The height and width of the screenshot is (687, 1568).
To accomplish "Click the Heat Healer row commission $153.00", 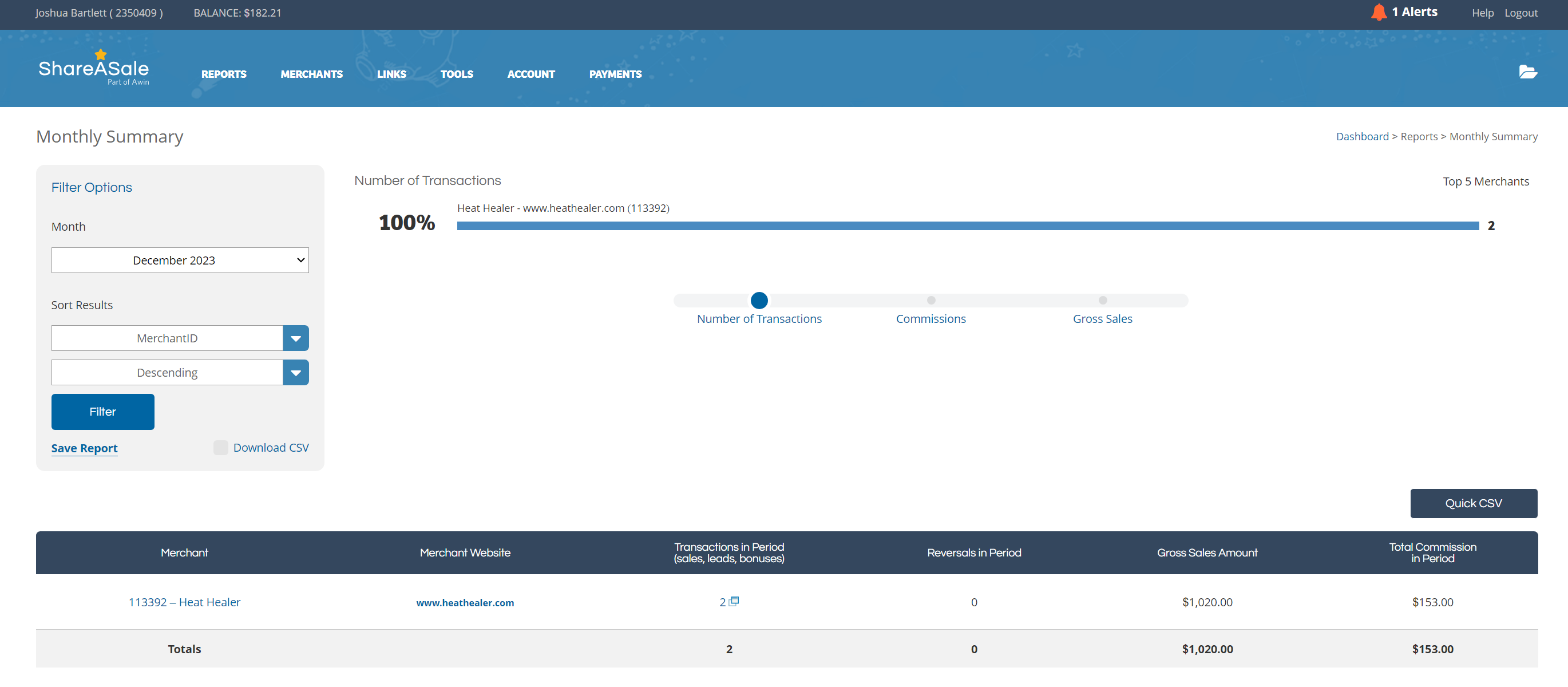I will click(x=1432, y=602).
